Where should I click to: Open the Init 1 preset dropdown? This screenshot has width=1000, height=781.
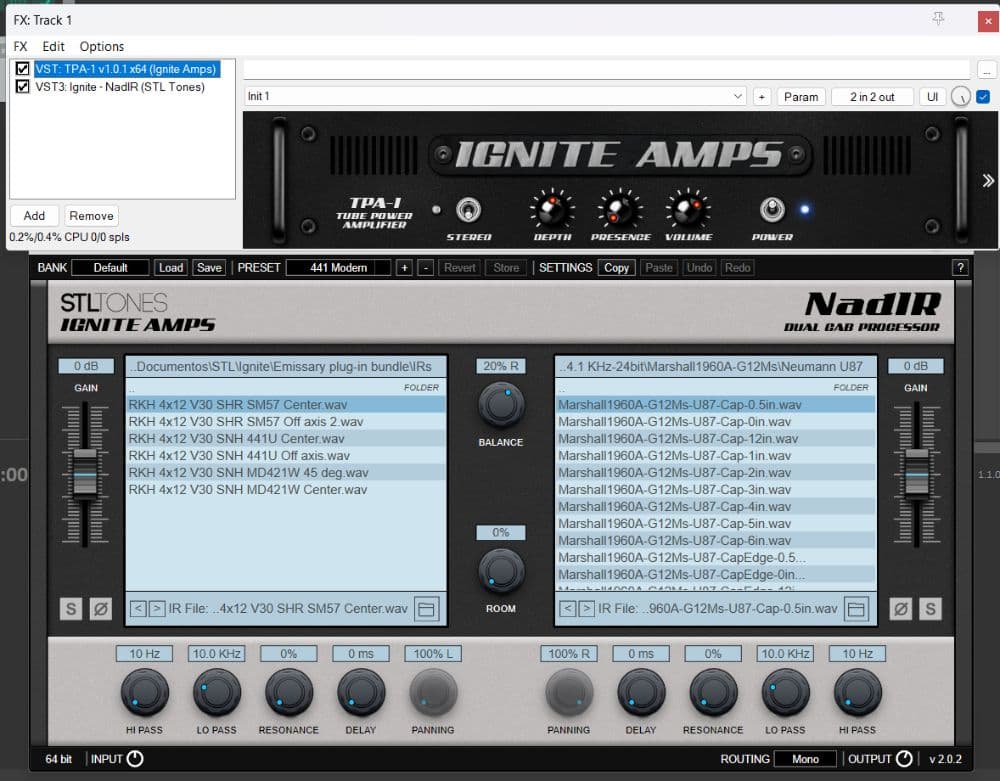(495, 96)
